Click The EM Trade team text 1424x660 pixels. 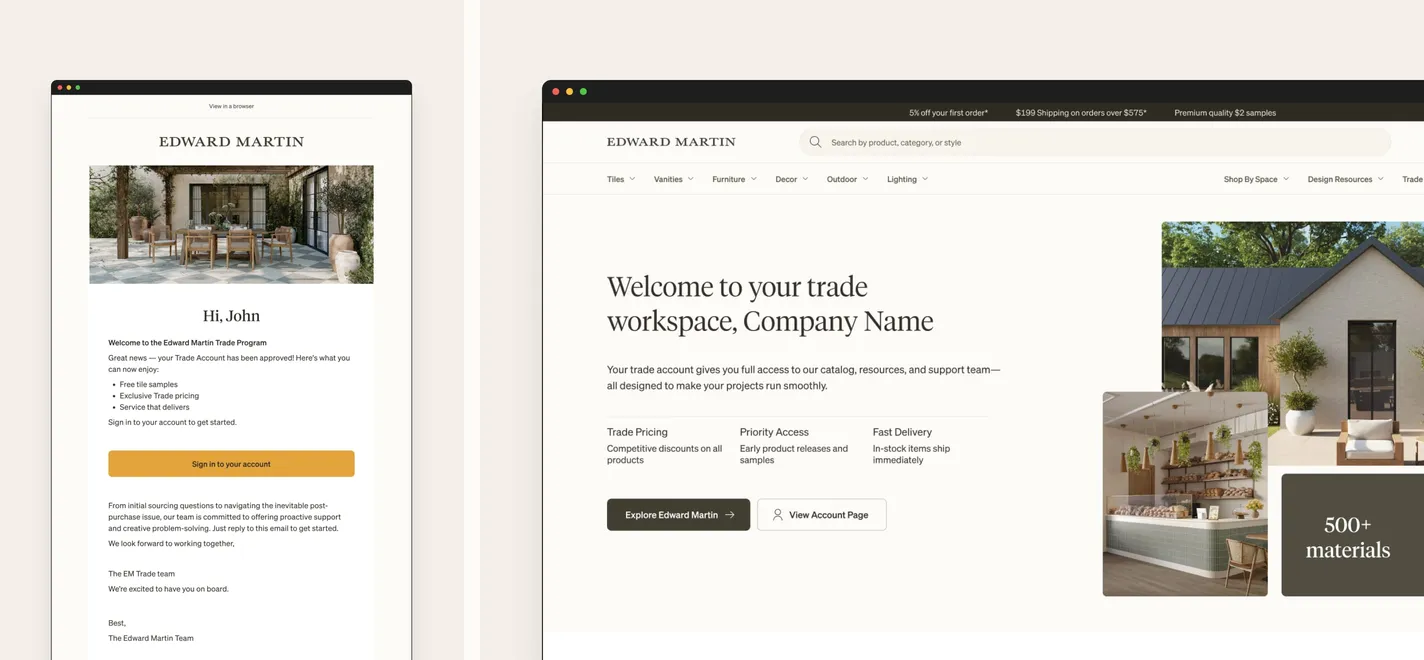141,574
